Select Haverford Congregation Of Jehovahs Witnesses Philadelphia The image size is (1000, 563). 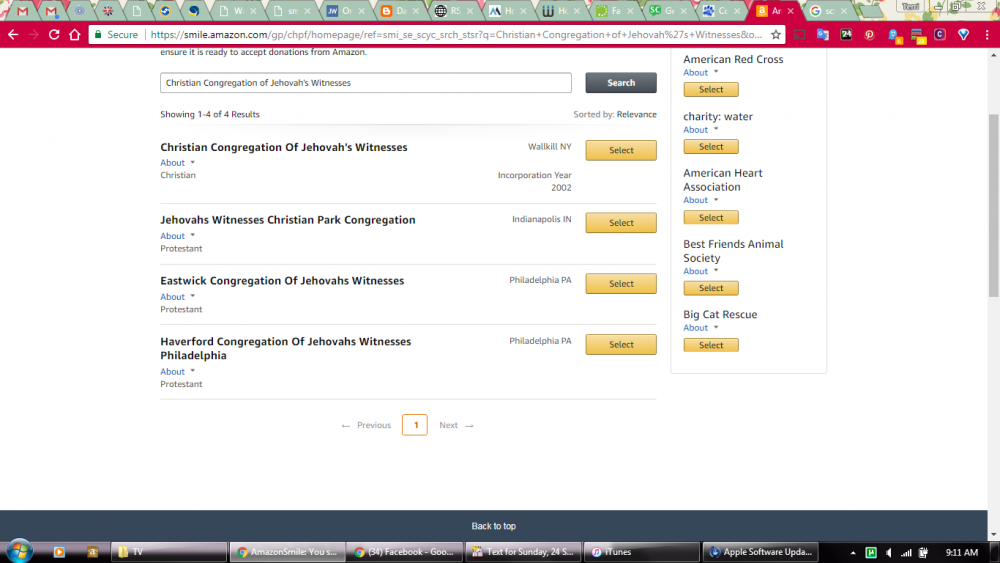tap(621, 344)
